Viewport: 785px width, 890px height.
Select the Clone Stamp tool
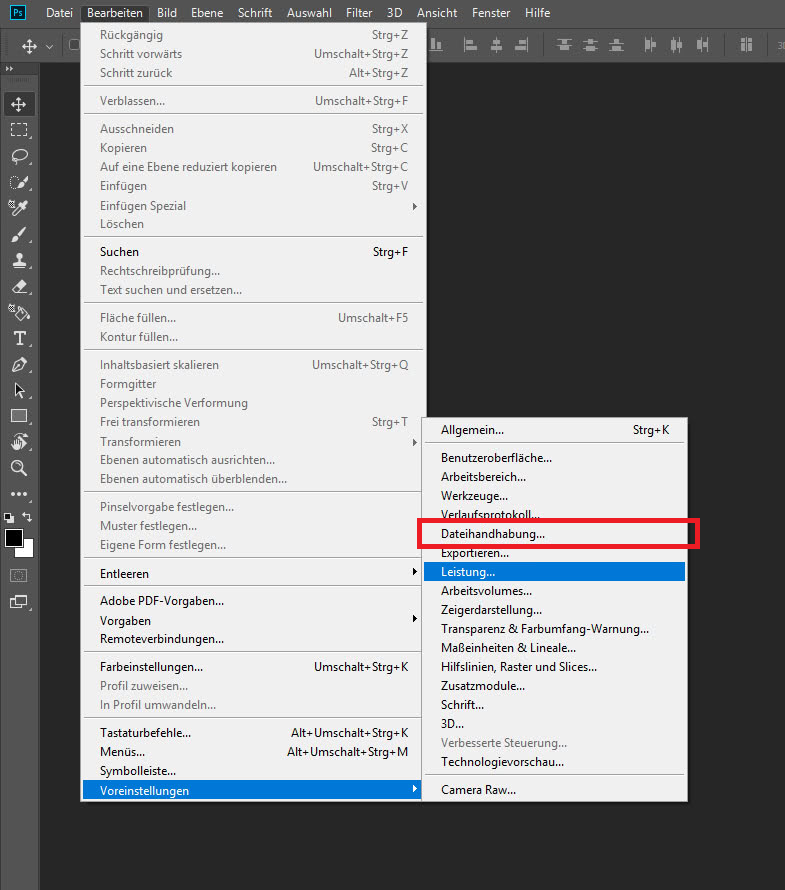[x=19, y=261]
